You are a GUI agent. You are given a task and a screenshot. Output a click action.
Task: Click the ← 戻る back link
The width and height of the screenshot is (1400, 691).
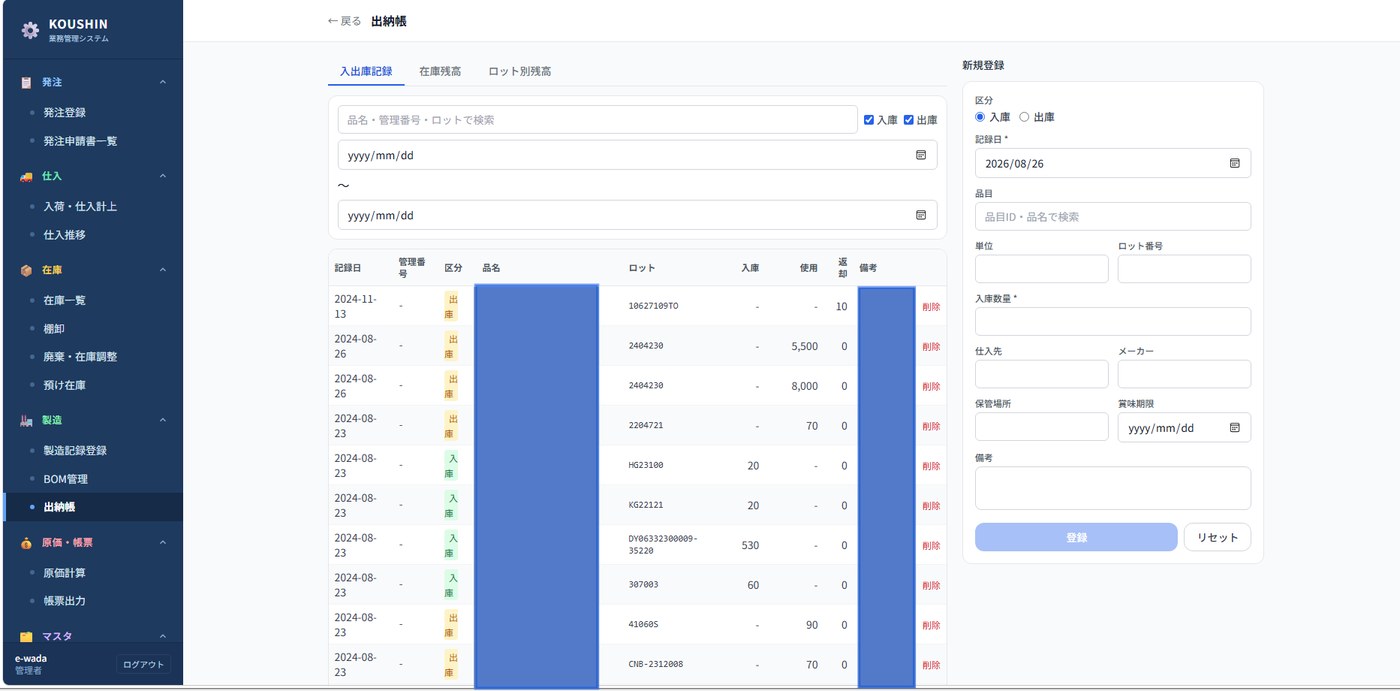coord(345,21)
